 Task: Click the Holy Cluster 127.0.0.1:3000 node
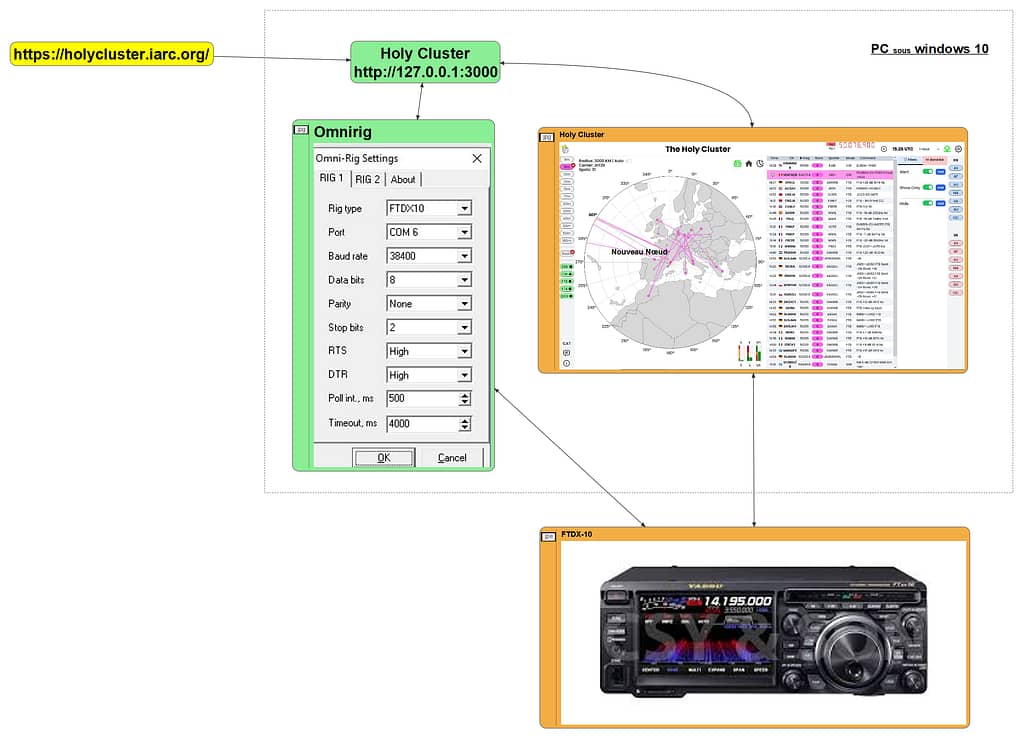(425, 63)
